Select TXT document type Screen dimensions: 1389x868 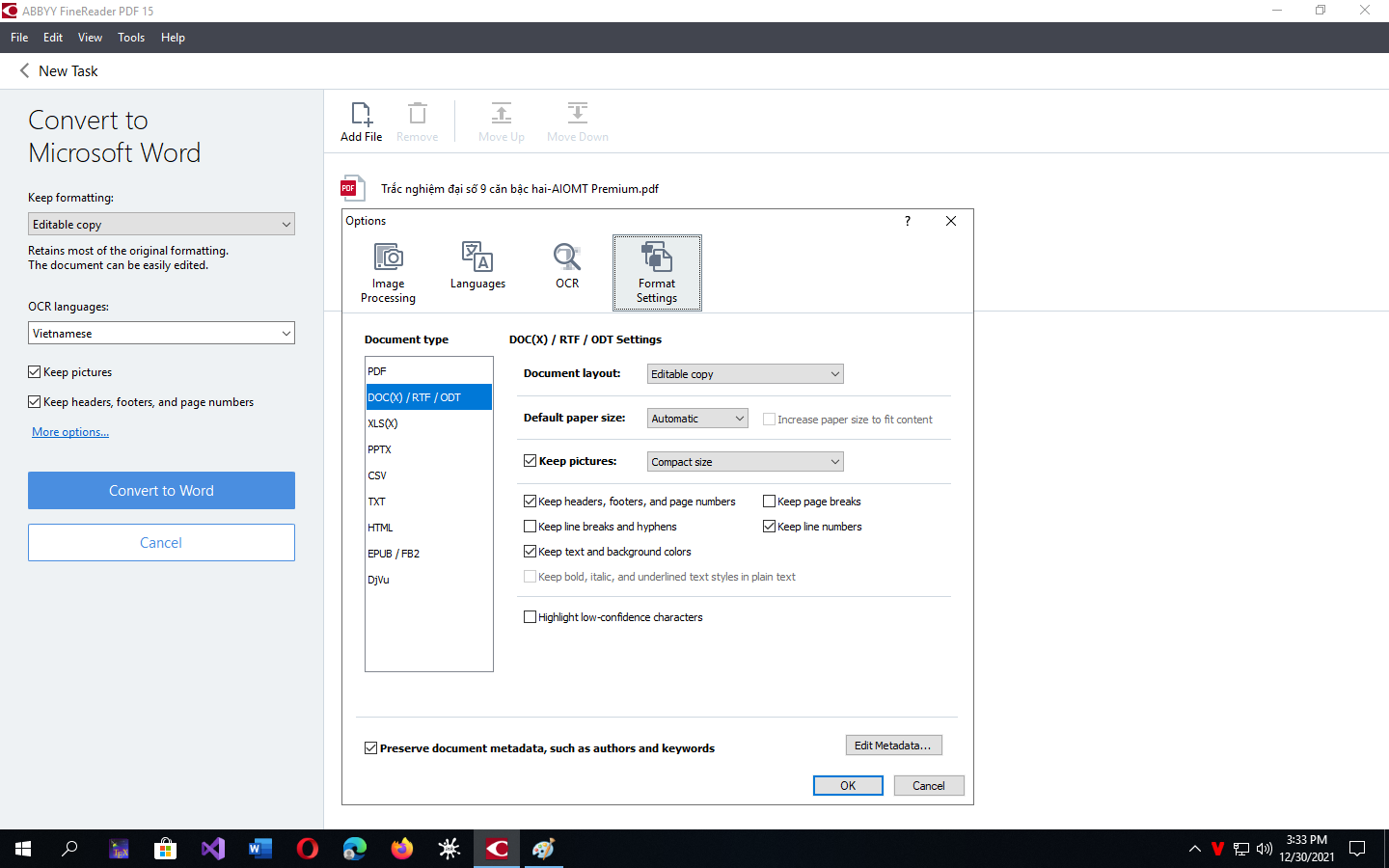coord(428,502)
